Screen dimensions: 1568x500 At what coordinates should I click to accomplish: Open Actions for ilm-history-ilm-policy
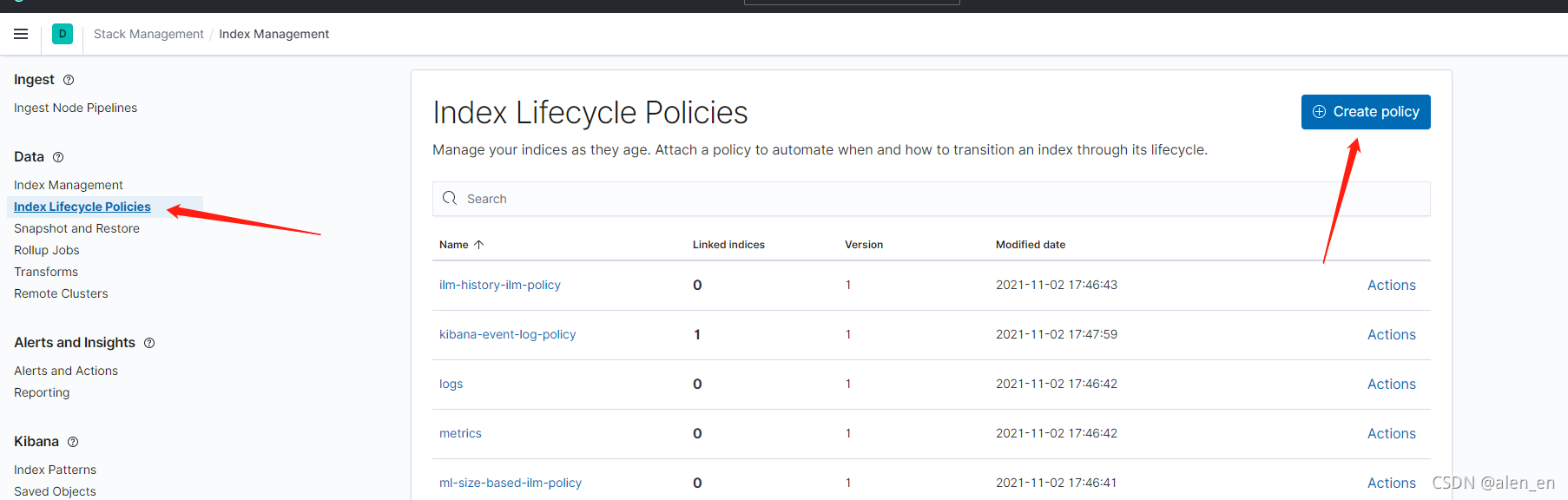pyautogui.click(x=1391, y=285)
